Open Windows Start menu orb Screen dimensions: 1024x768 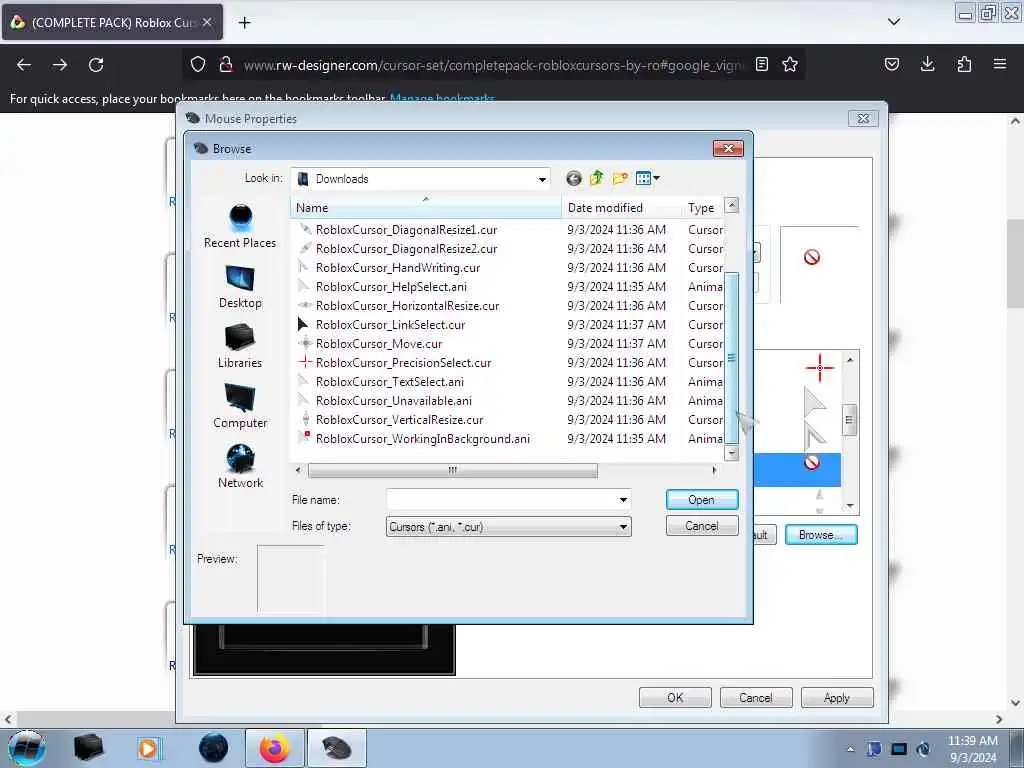(27, 748)
